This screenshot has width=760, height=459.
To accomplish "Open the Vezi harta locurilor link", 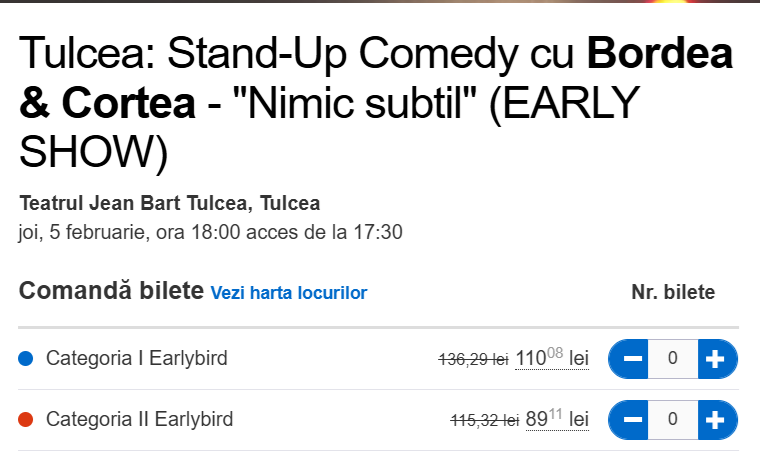I will 288,293.
